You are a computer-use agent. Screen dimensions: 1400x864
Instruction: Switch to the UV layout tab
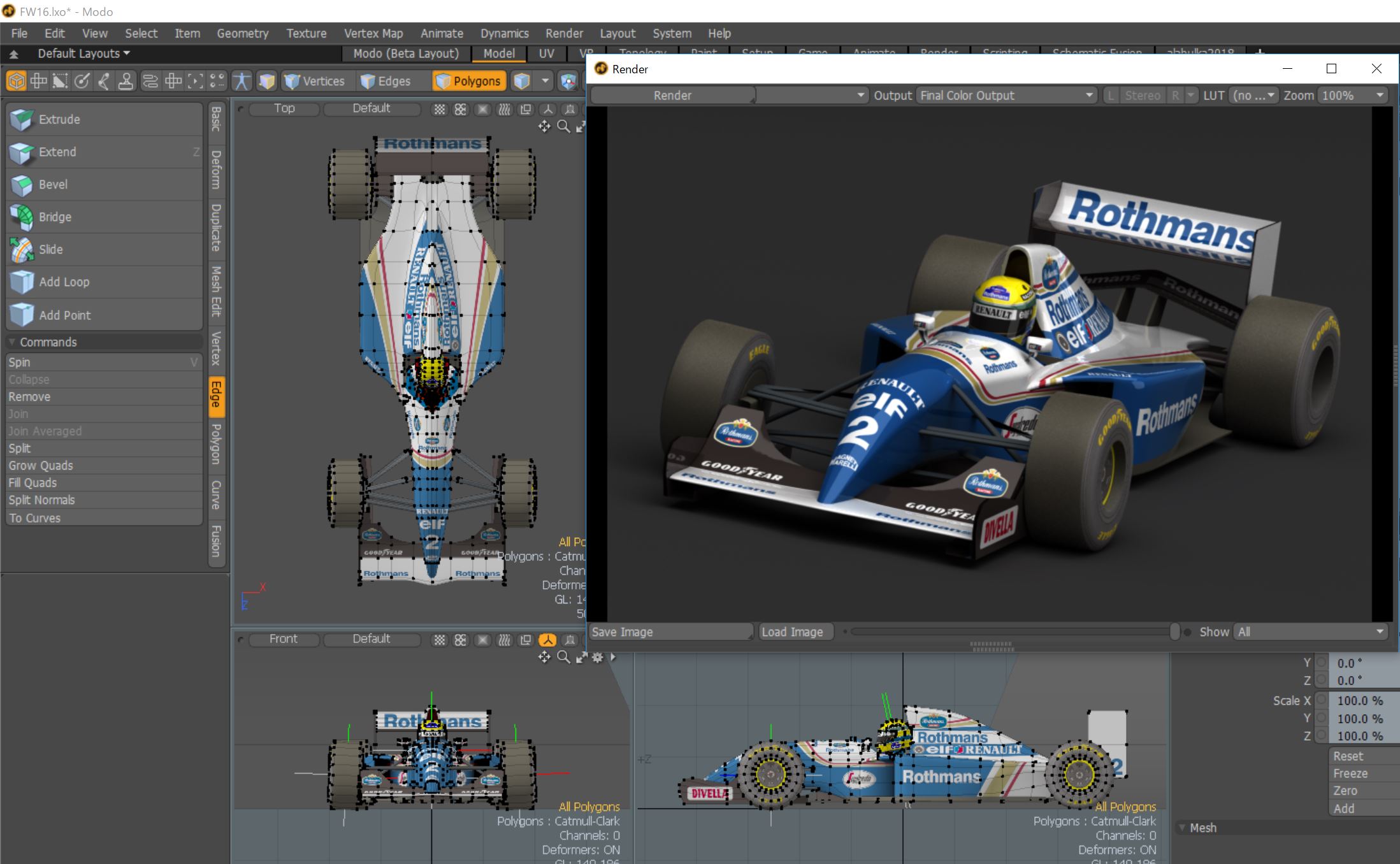tap(546, 54)
